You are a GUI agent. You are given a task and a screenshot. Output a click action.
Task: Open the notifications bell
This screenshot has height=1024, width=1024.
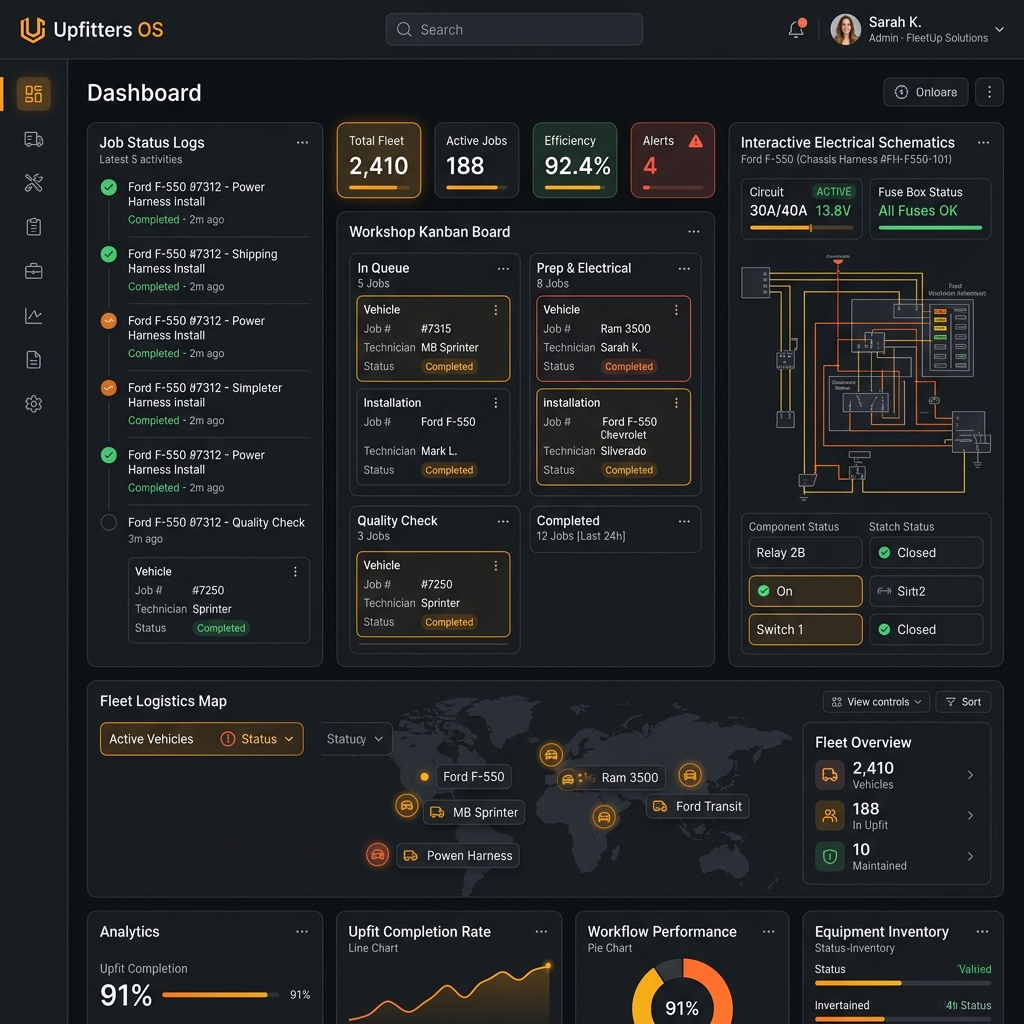[796, 29]
